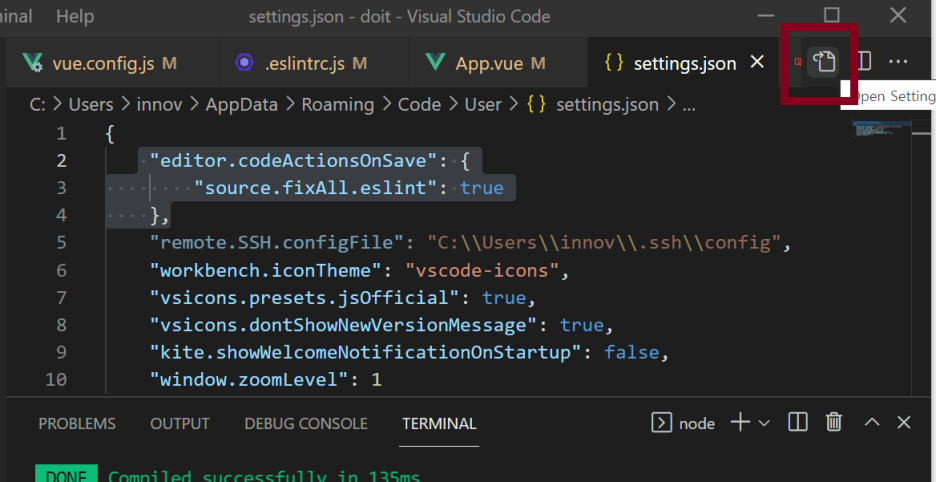This screenshot has width=936, height=482.
Task: Expand the innov breadcrumb segment
Action: [x=159, y=105]
